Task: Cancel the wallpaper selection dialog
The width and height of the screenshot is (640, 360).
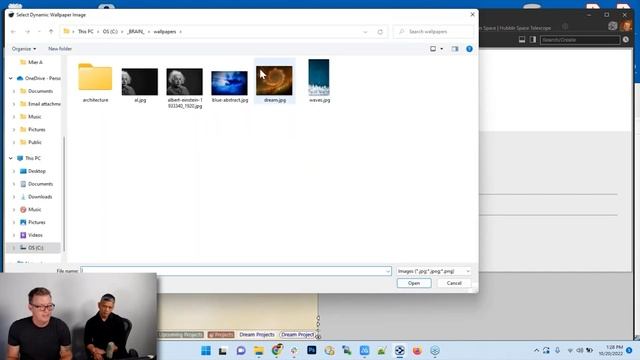Action: (x=454, y=283)
